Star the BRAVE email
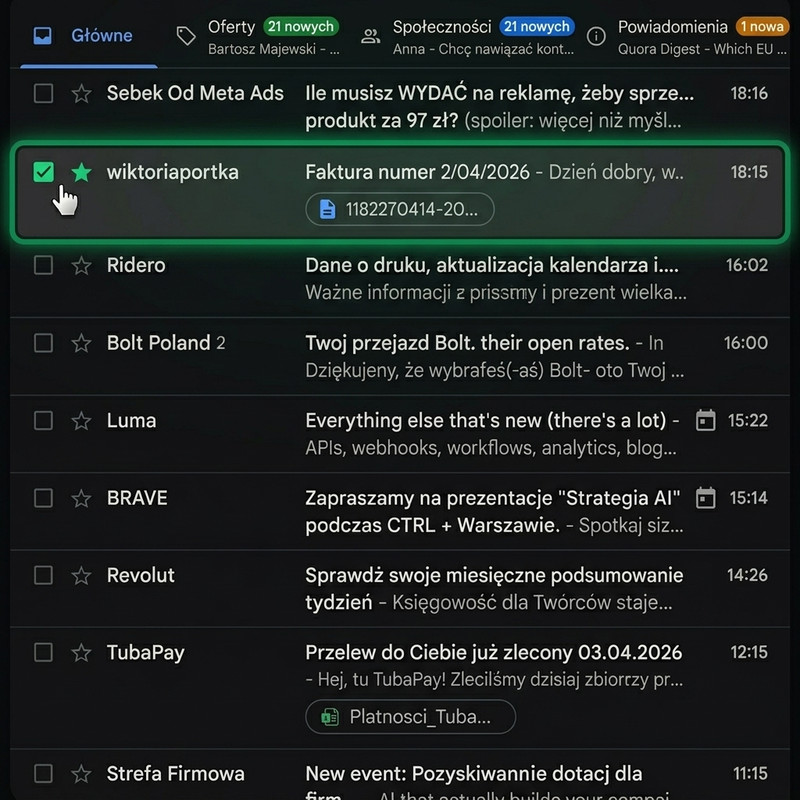The width and height of the screenshot is (800, 800). pos(82,498)
